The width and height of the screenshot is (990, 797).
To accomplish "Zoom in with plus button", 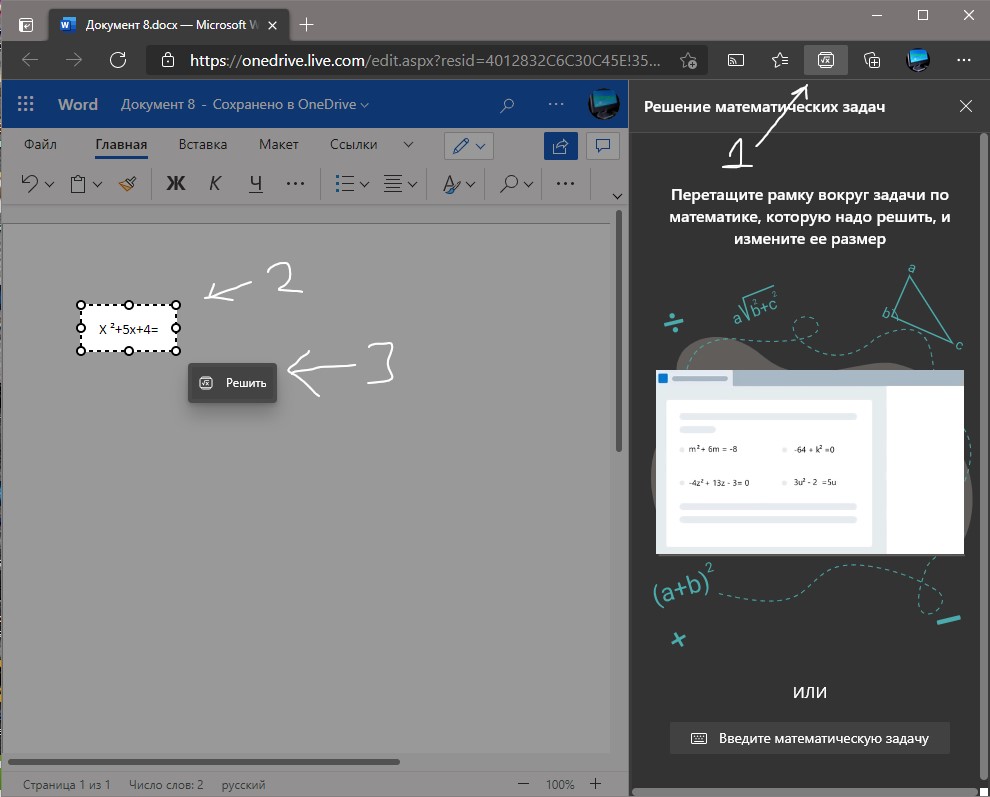I will [x=595, y=784].
